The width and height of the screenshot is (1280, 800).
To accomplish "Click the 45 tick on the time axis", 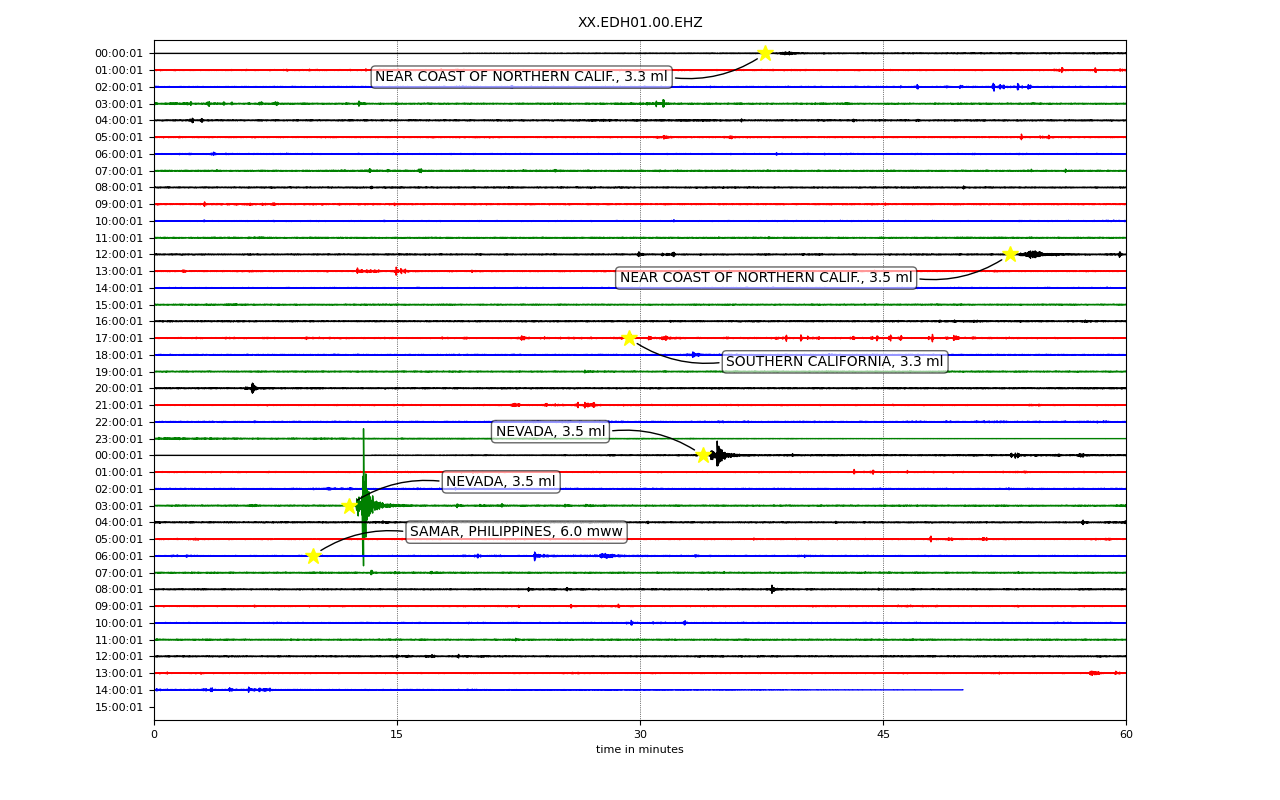I will click(x=883, y=735).
